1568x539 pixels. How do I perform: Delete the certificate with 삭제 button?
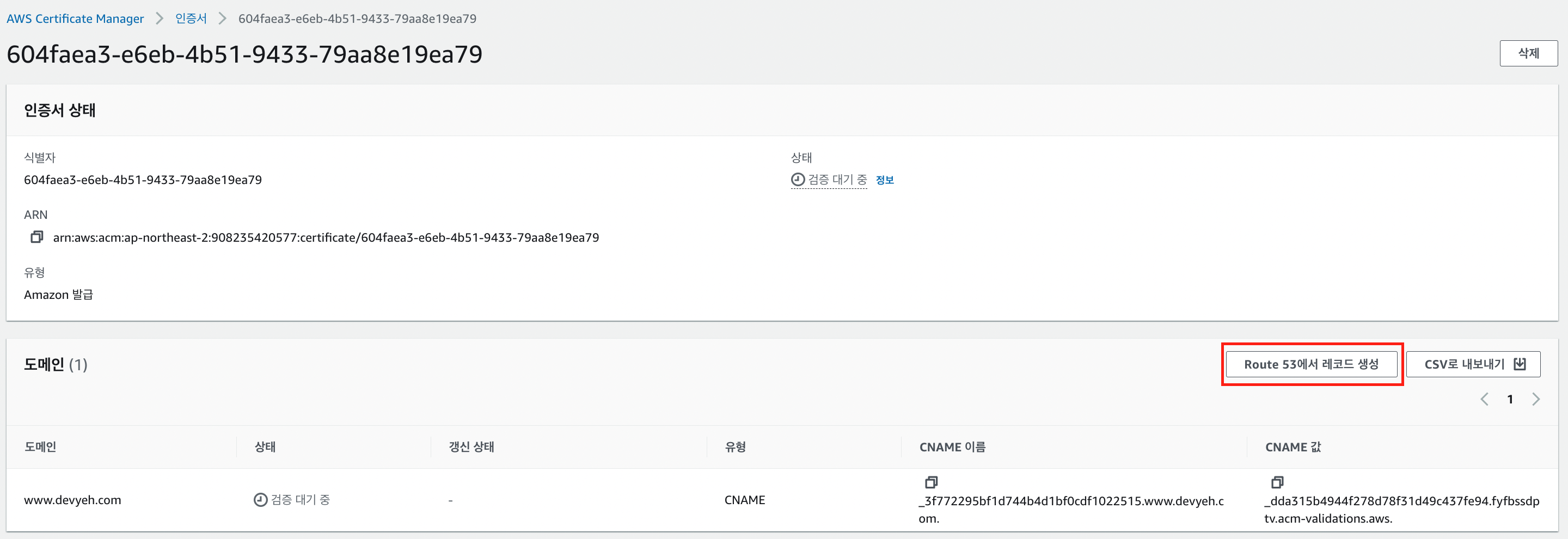pos(1528,53)
